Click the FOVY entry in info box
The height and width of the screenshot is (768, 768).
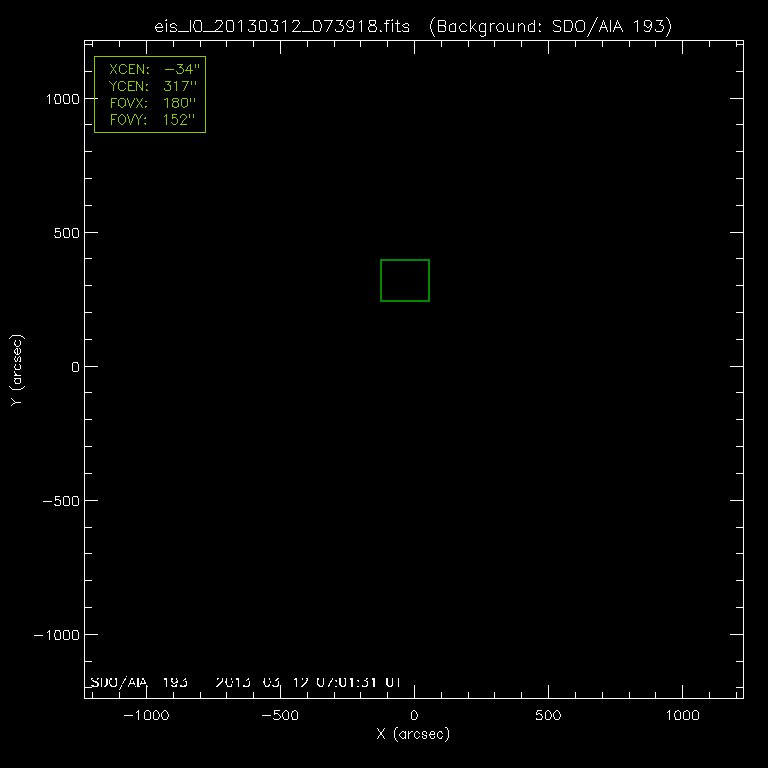click(150, 119)
